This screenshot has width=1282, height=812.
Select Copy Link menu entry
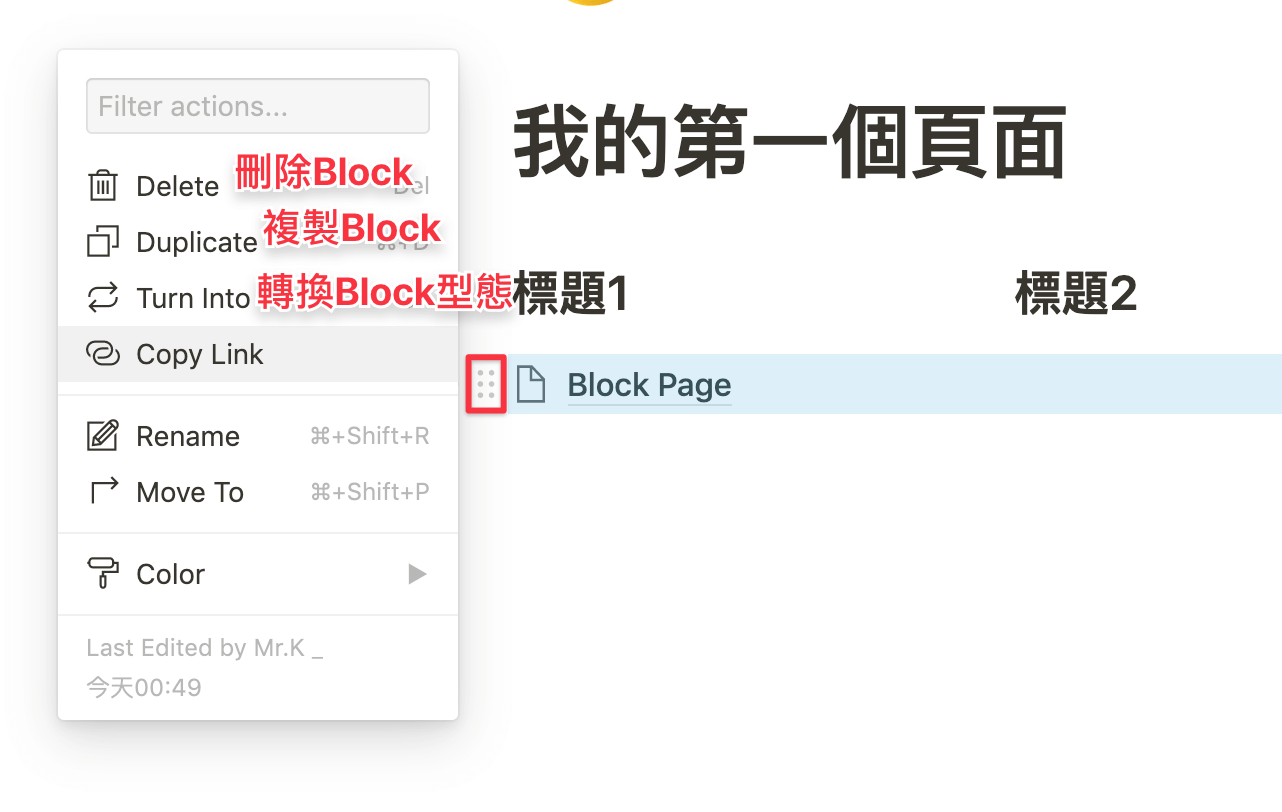click(200, 354)
